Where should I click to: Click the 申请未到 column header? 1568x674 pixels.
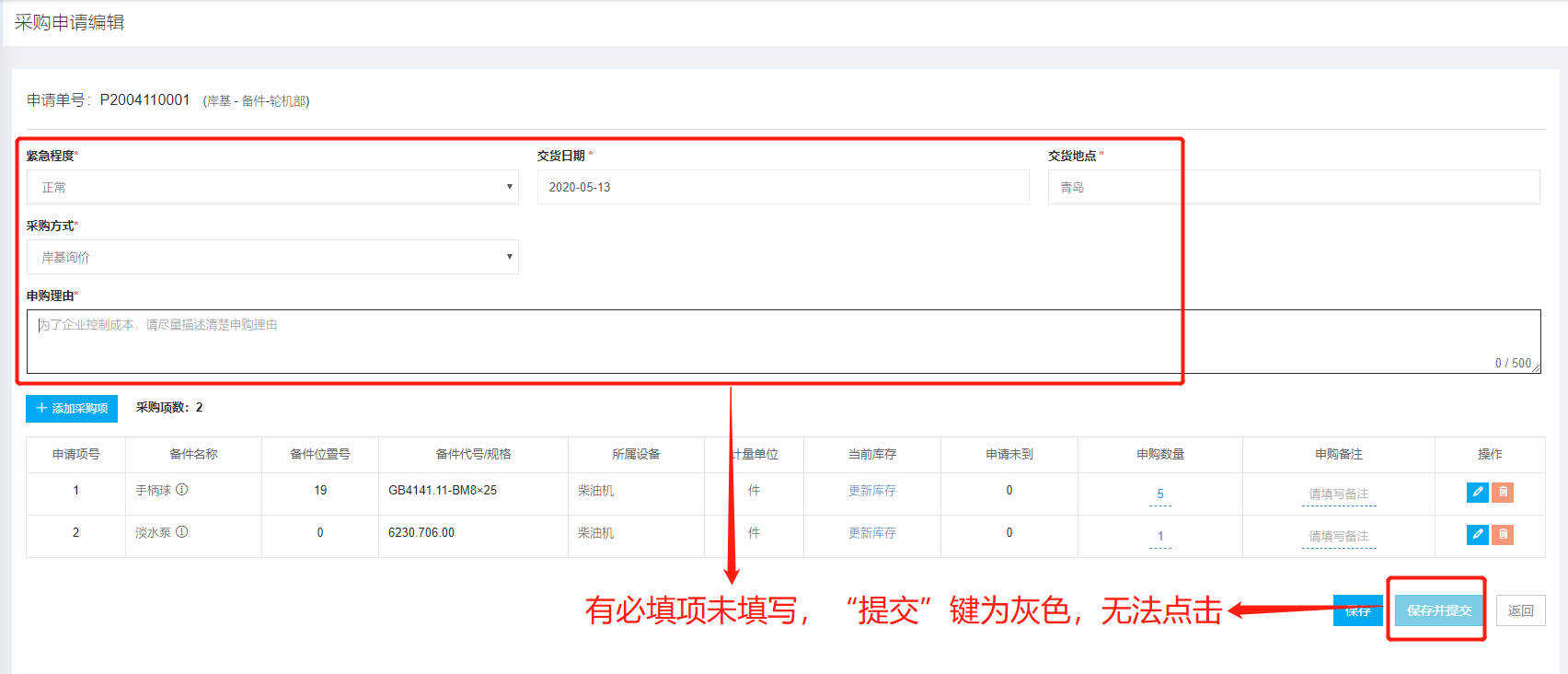(1009, 454)
